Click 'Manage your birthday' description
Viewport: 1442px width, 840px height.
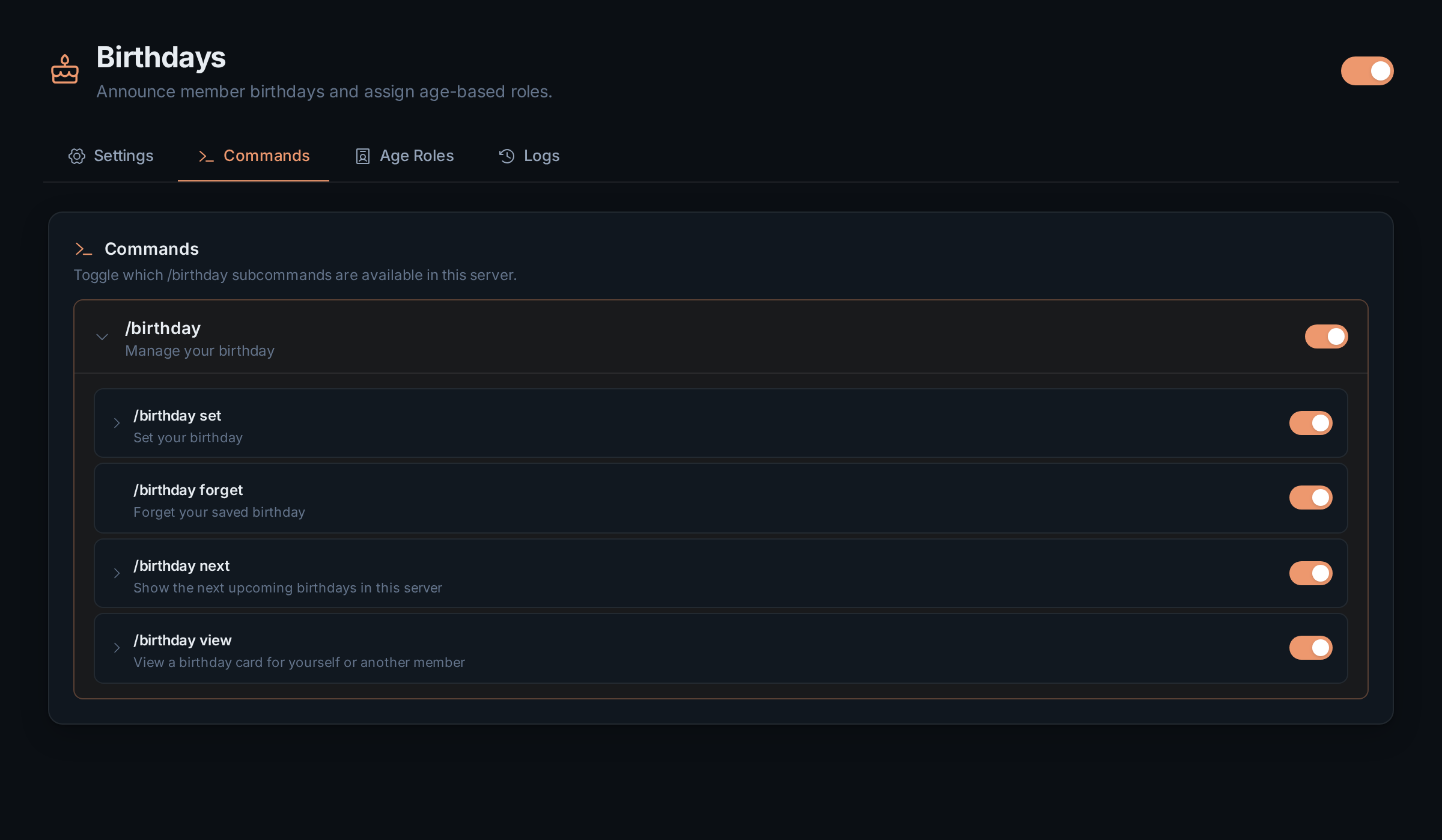(x=199, y=351)
